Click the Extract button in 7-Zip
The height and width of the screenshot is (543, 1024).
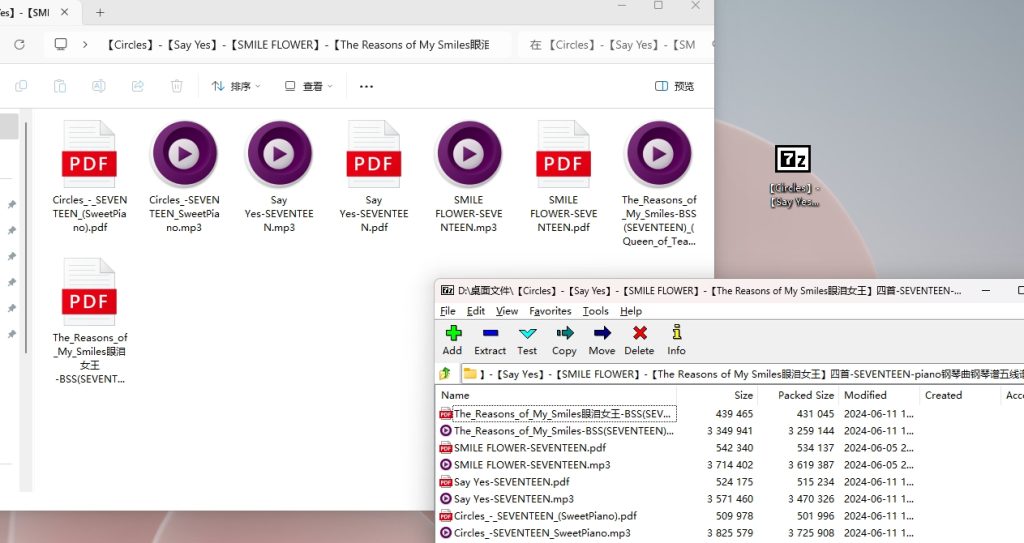490,340
